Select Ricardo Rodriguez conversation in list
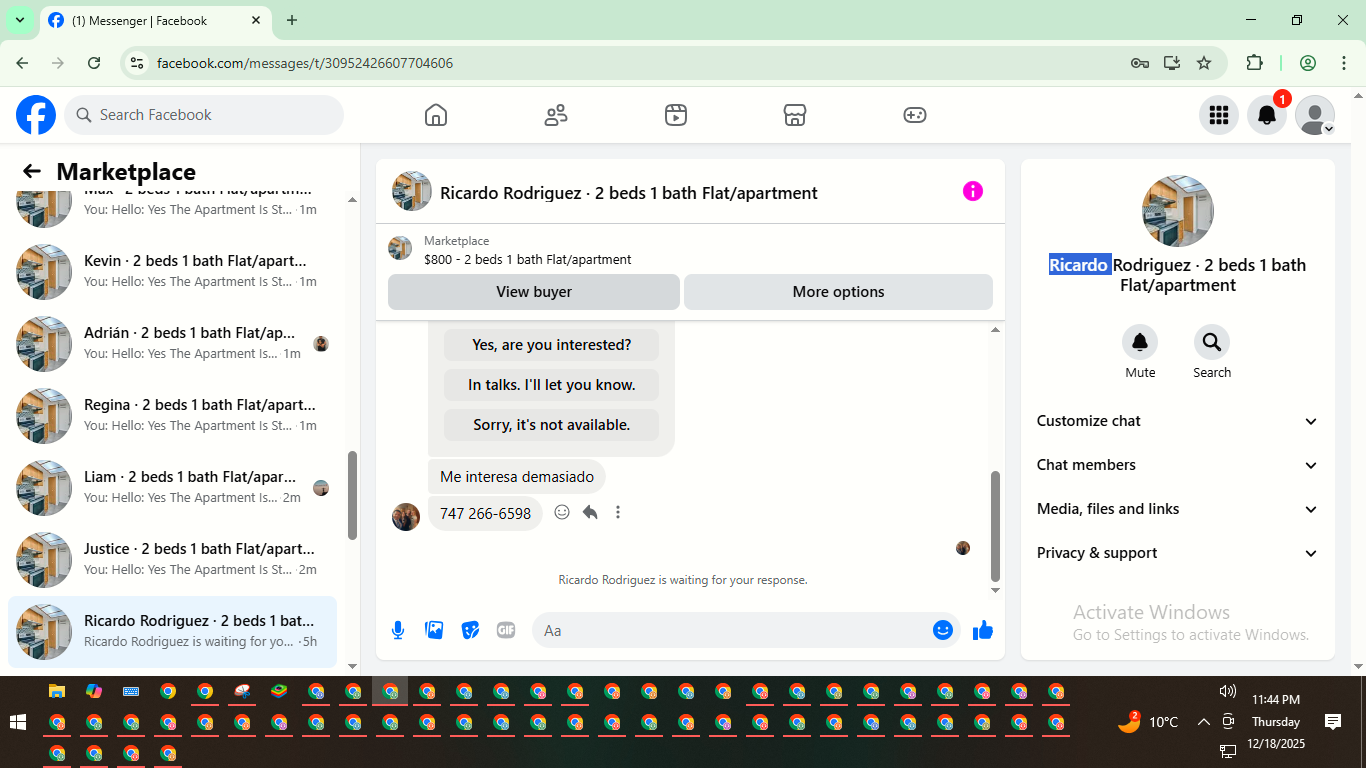This screenshot has width=1366, height=768. click(x=172, y=632)
